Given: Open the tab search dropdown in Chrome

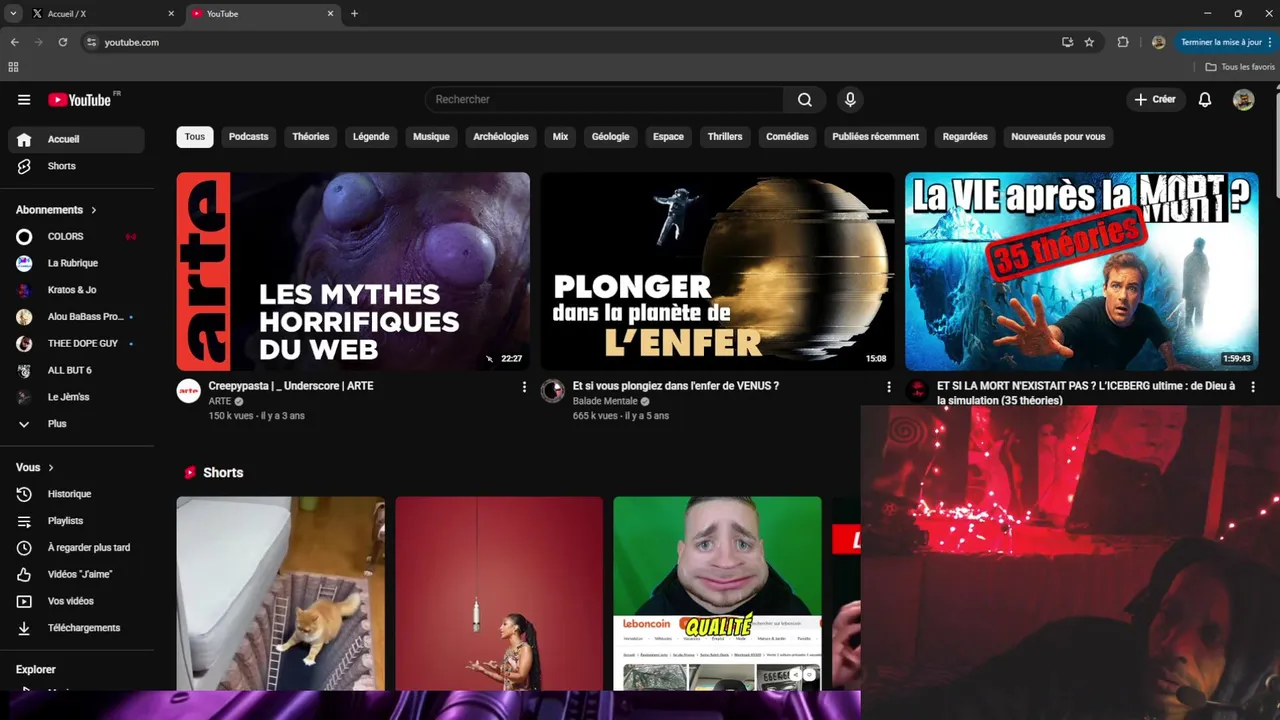Looking at the screenshot, I should [x=13, y=14].
